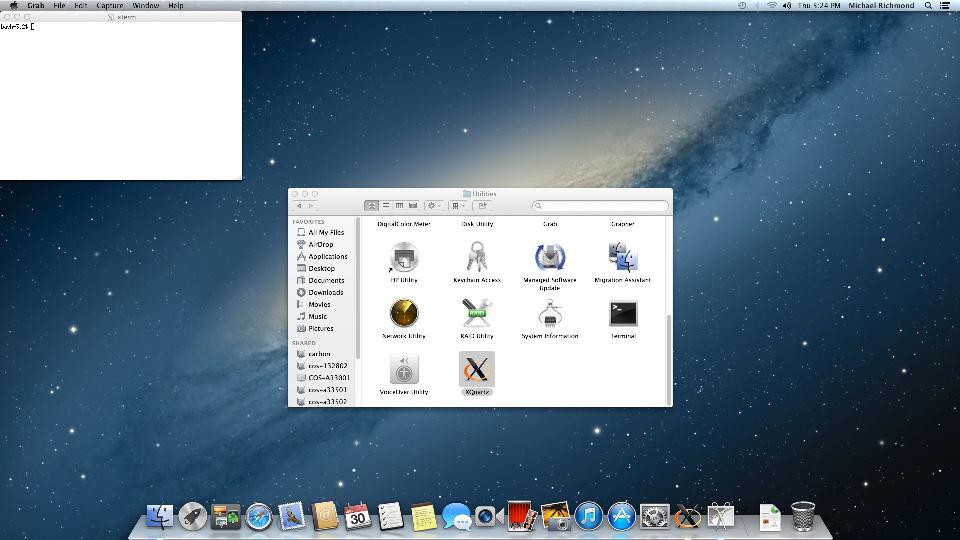The width and height of the screenshot is (960, 540).
Task: Open RAID Utility in Finder
Action: coord(477,314)
